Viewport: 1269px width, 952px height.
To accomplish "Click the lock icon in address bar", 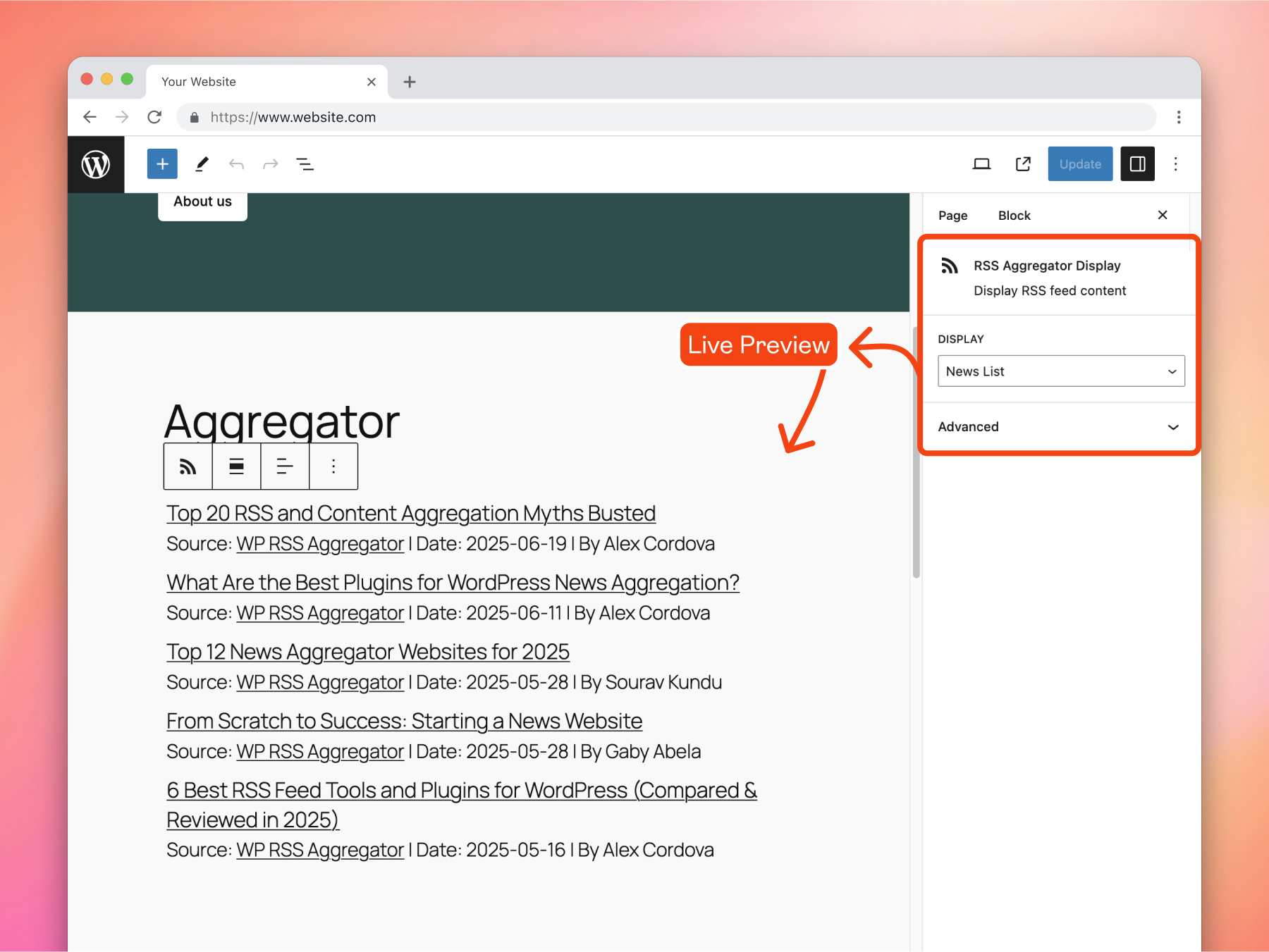I will pyautogui.click(x=195, y=117).
